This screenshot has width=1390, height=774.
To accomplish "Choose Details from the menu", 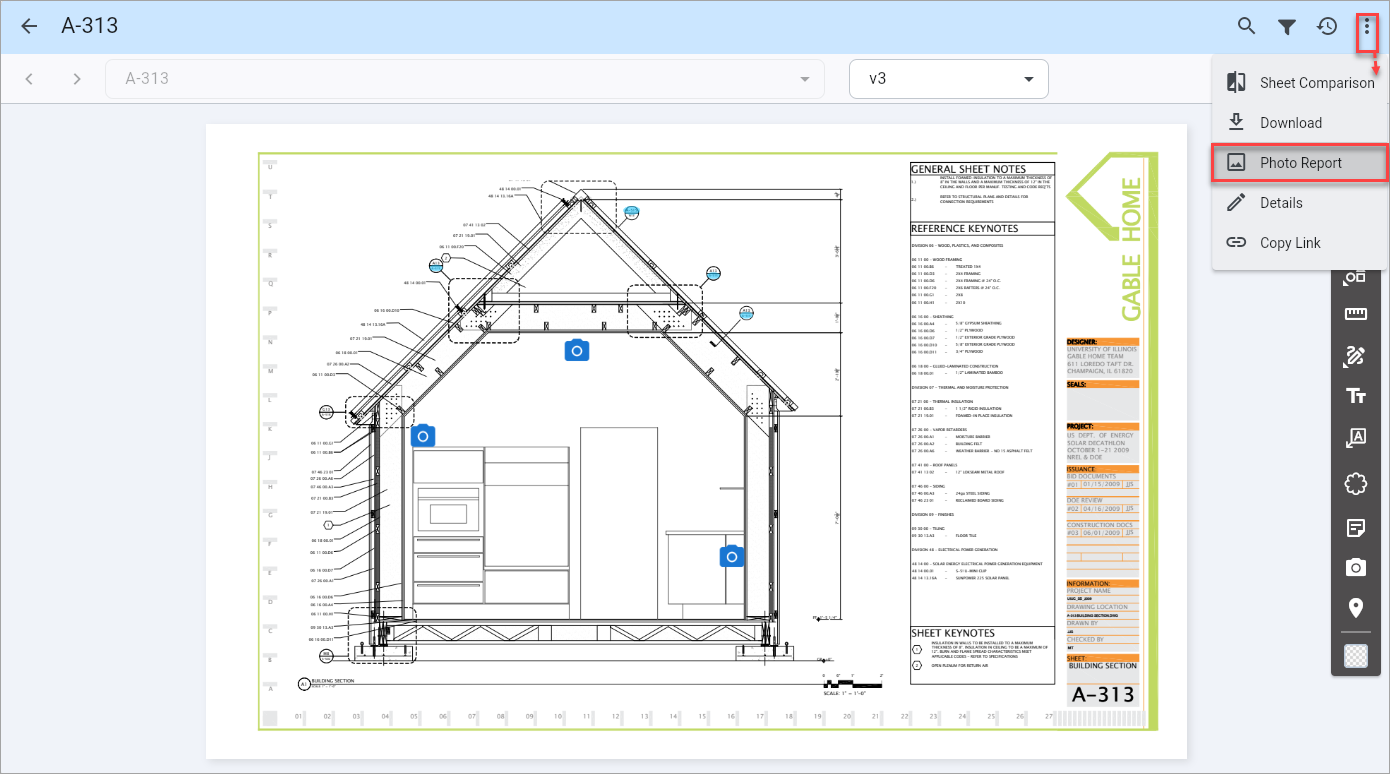I will [1299, 203].
